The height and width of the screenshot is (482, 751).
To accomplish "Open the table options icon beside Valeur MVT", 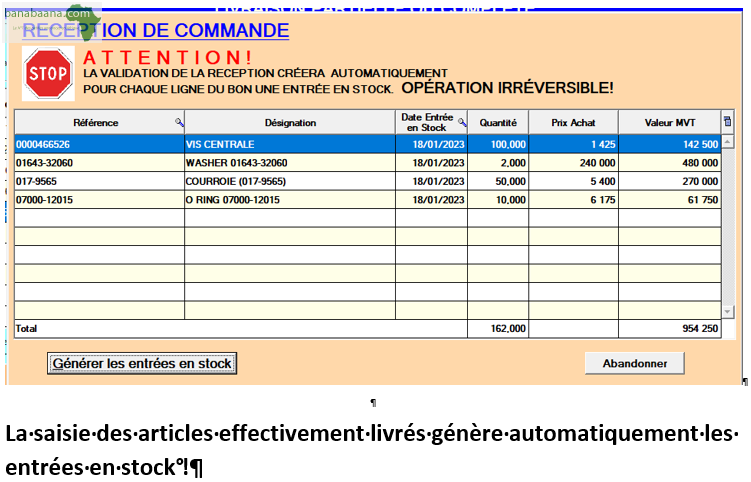I will pos(728,122).
